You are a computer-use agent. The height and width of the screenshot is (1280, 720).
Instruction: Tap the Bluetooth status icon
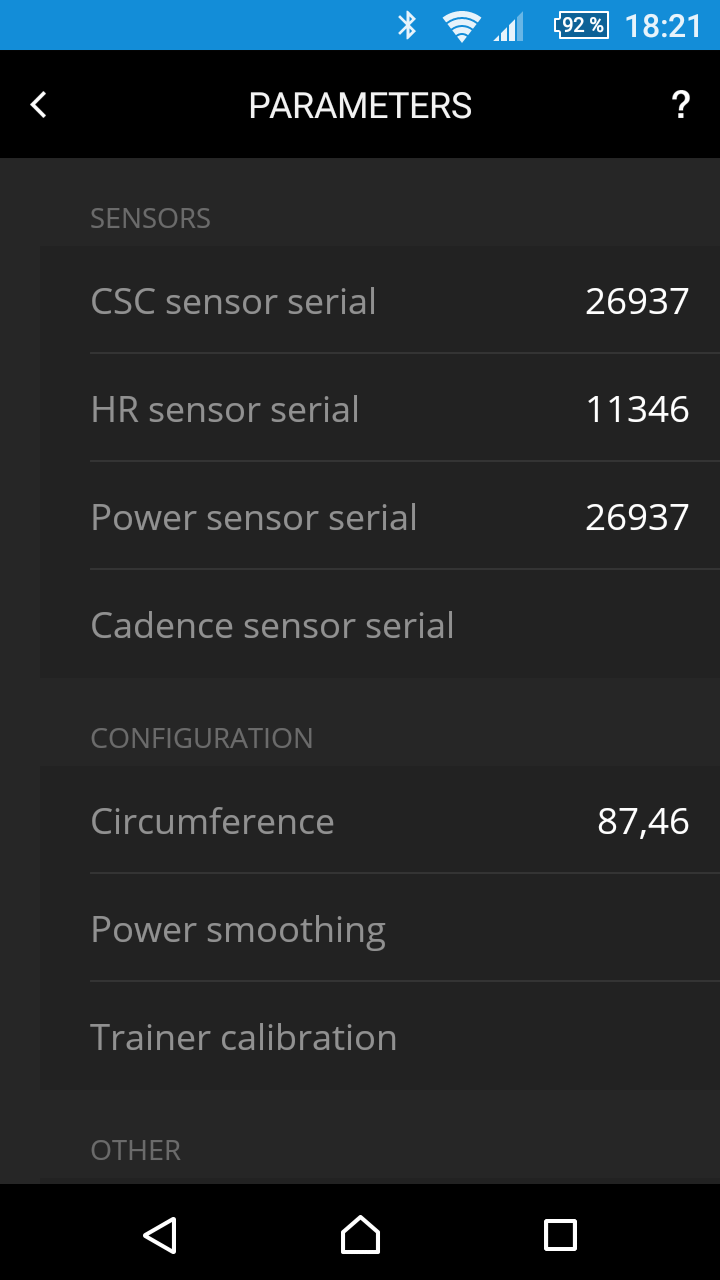pyautogui.click(x=407, y=25)
